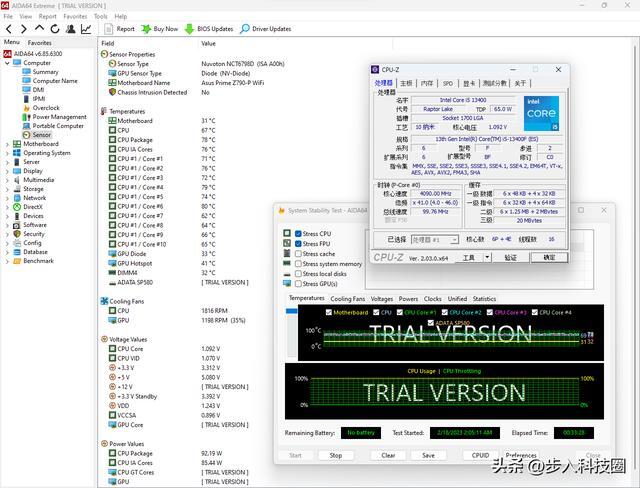Image resolution: width=640 pixels, height=488 pixels.
Task: Open the Report menu
Action: click(48, 16)
